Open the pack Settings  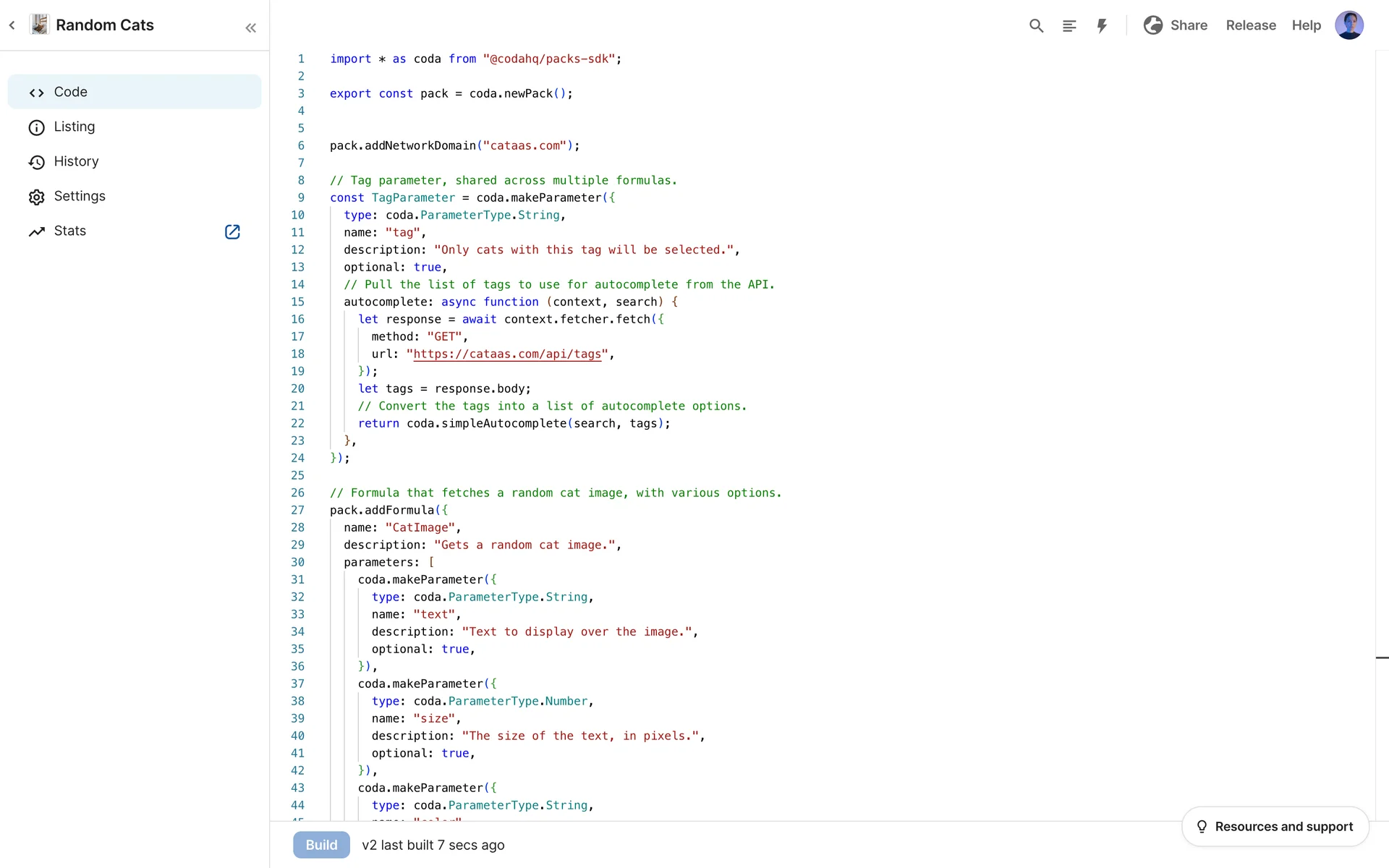(79, 196)
